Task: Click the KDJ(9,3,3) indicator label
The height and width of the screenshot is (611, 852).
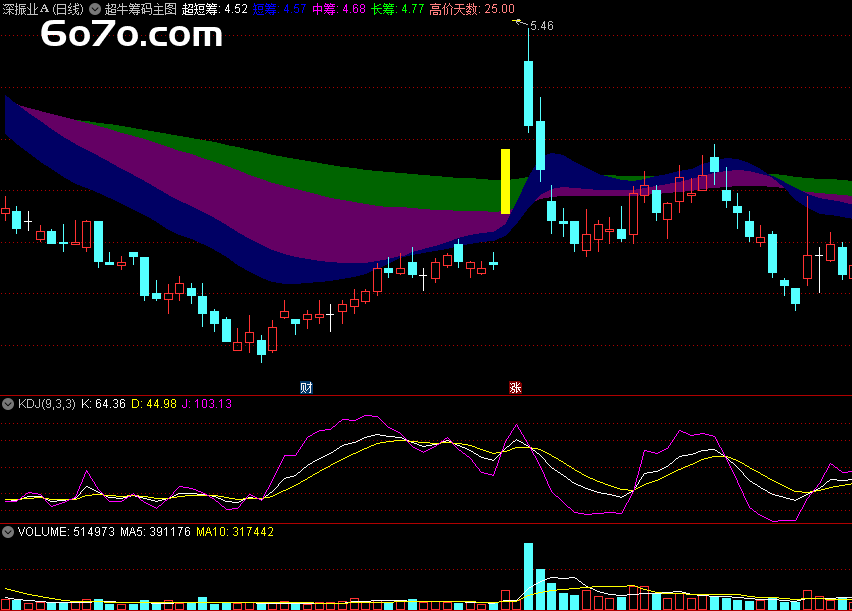Action: click(47, 404)
